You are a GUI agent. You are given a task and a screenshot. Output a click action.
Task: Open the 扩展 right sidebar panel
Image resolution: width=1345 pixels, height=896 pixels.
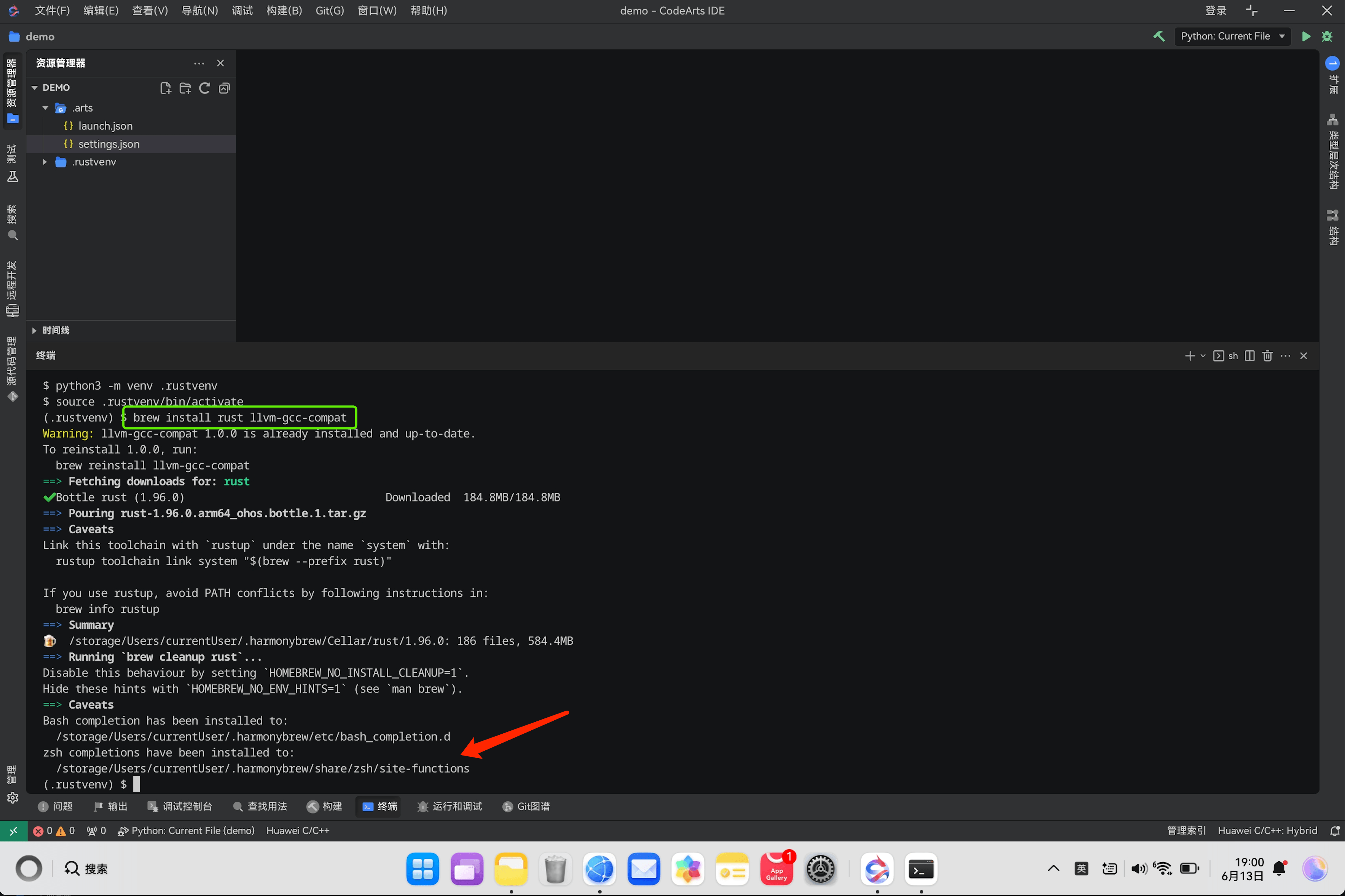point(1332,75)
